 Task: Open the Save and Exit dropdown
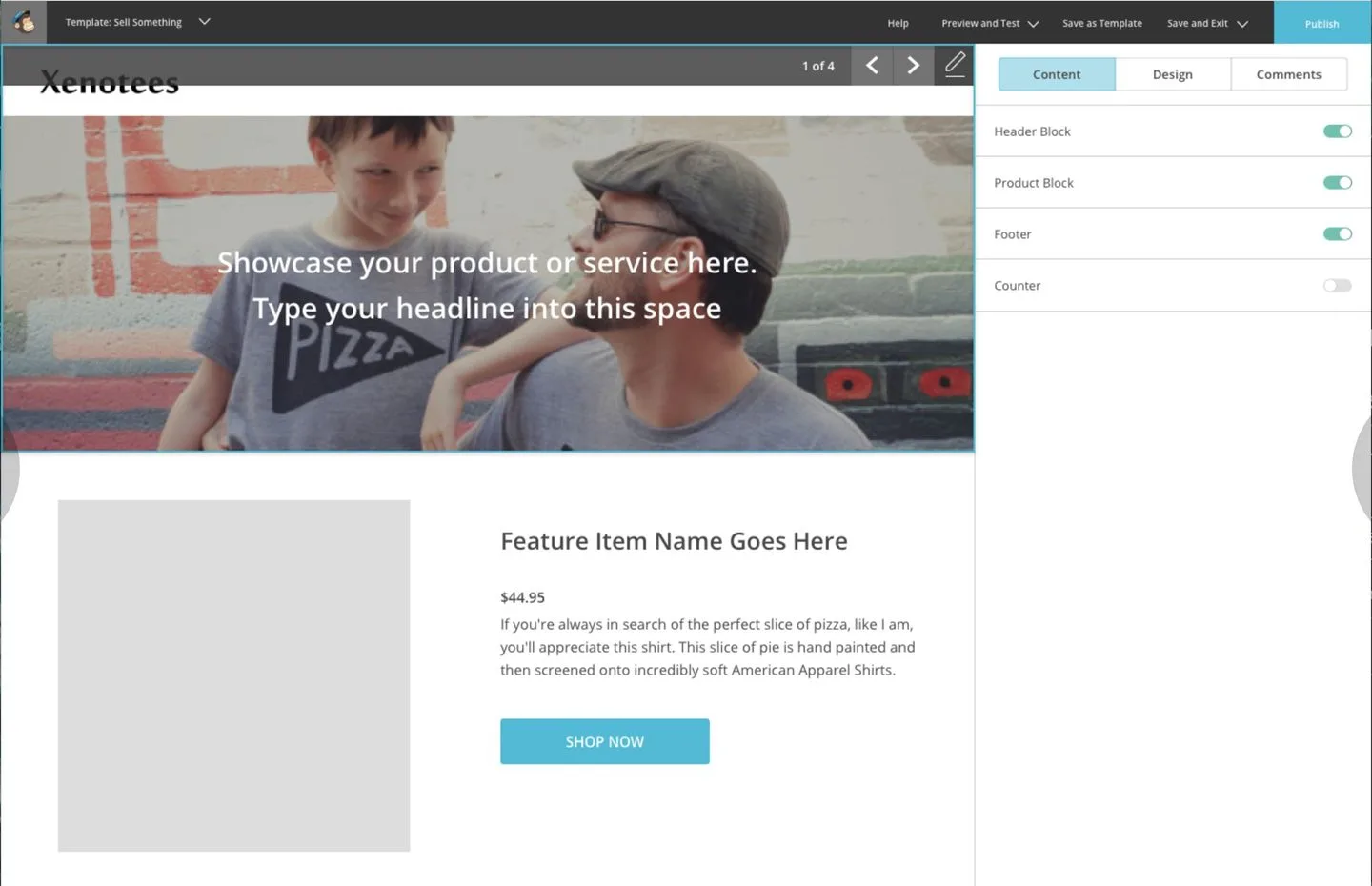tap(1205, 23)
